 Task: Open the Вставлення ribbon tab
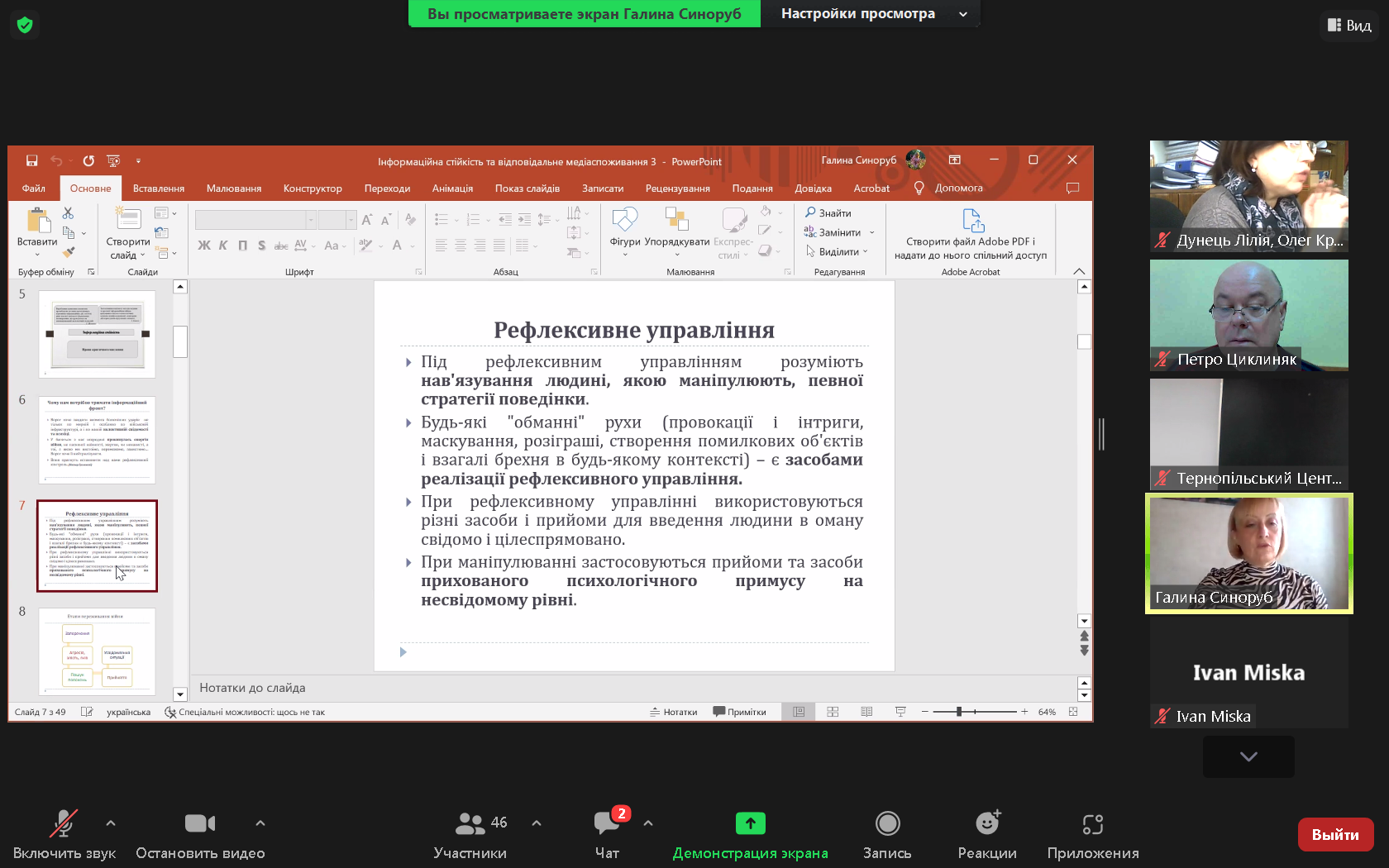tap(159, 188)
